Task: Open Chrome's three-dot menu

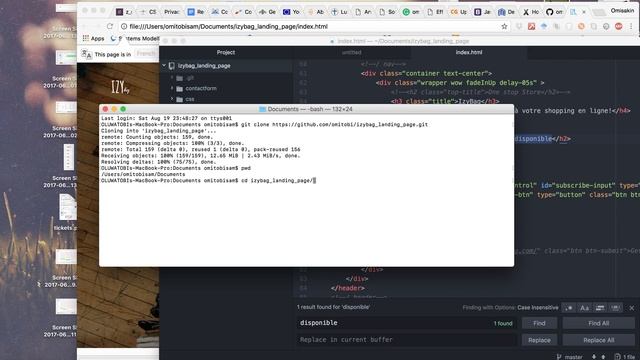Action: [631, 26]
